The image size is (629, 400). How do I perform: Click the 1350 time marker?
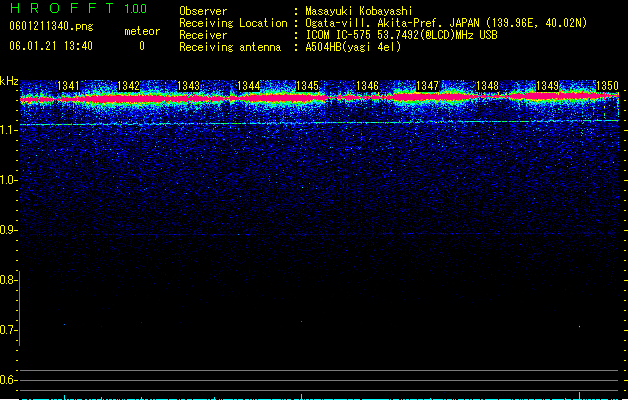(x=607, y=86)
